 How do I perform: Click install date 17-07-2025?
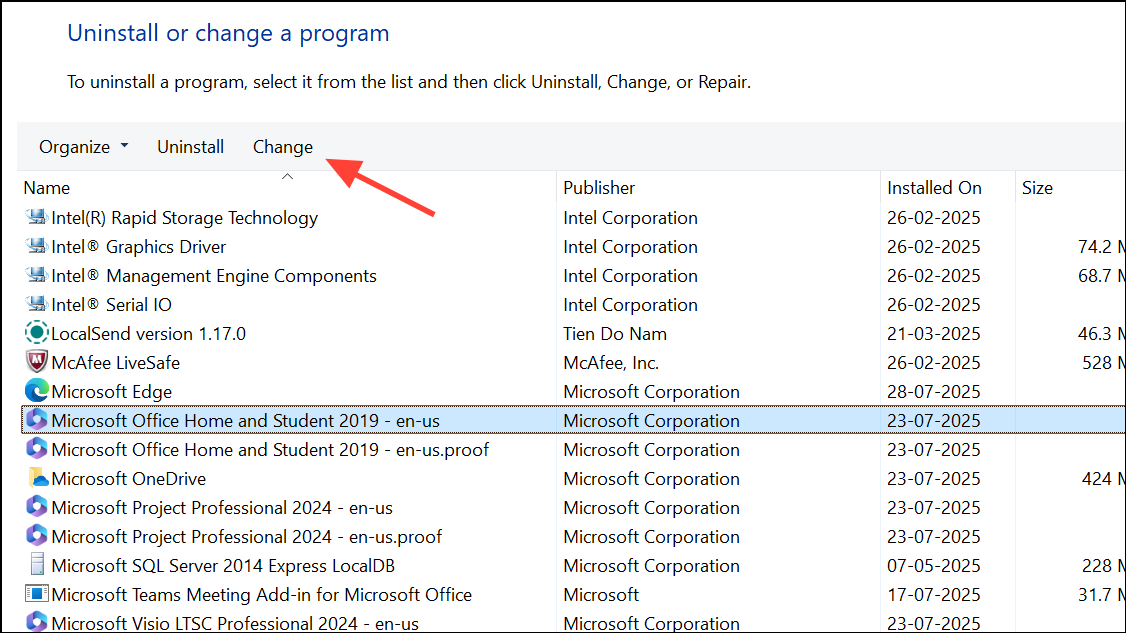click(934, 595)
